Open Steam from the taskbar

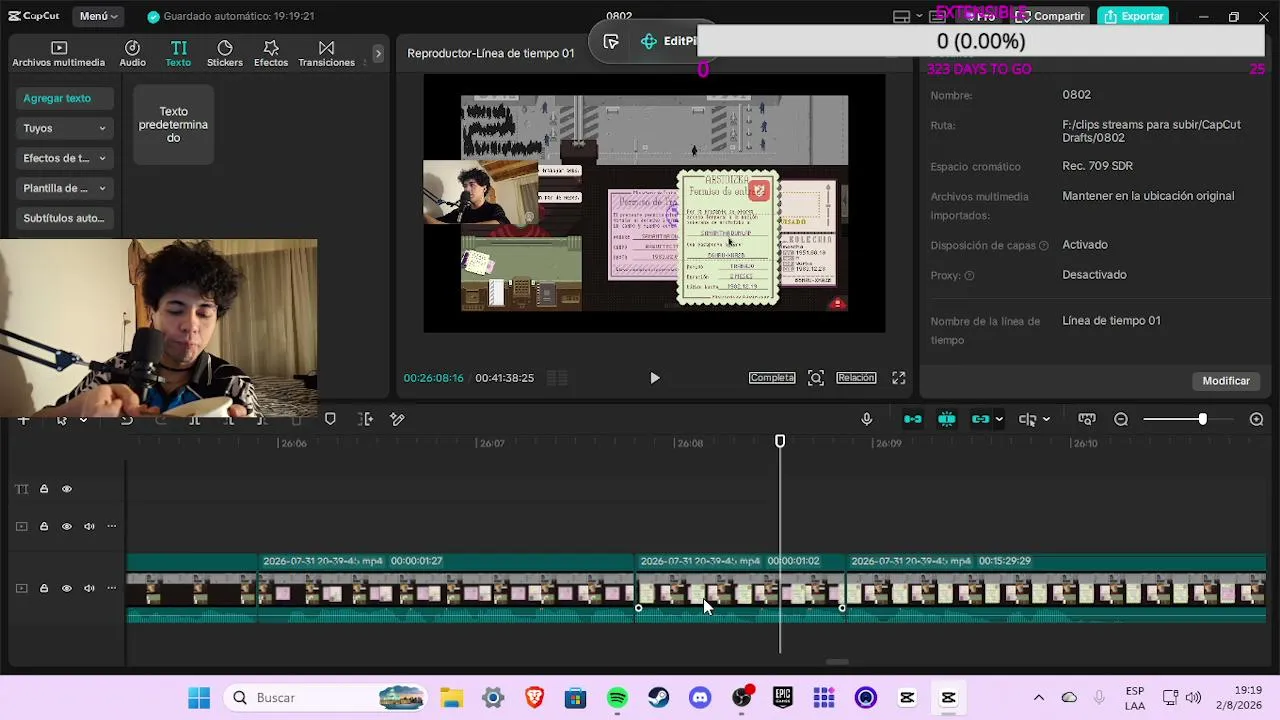(658, 698)
